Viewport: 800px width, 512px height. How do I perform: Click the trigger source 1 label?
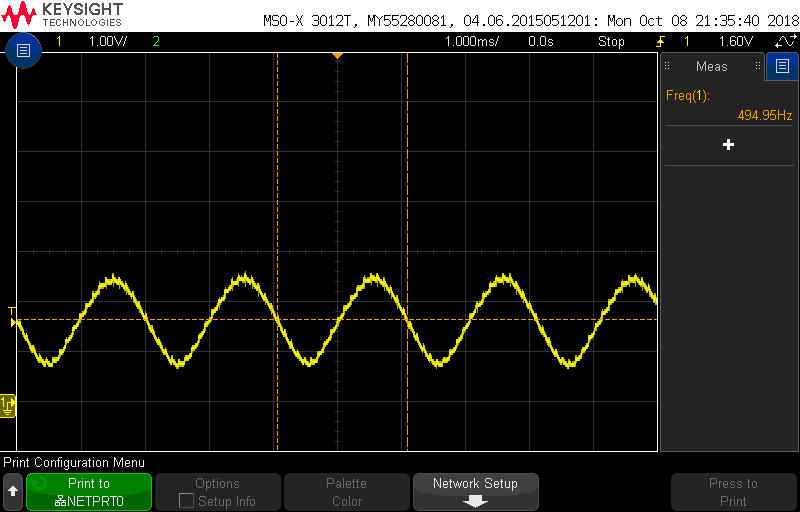point(687,41)
